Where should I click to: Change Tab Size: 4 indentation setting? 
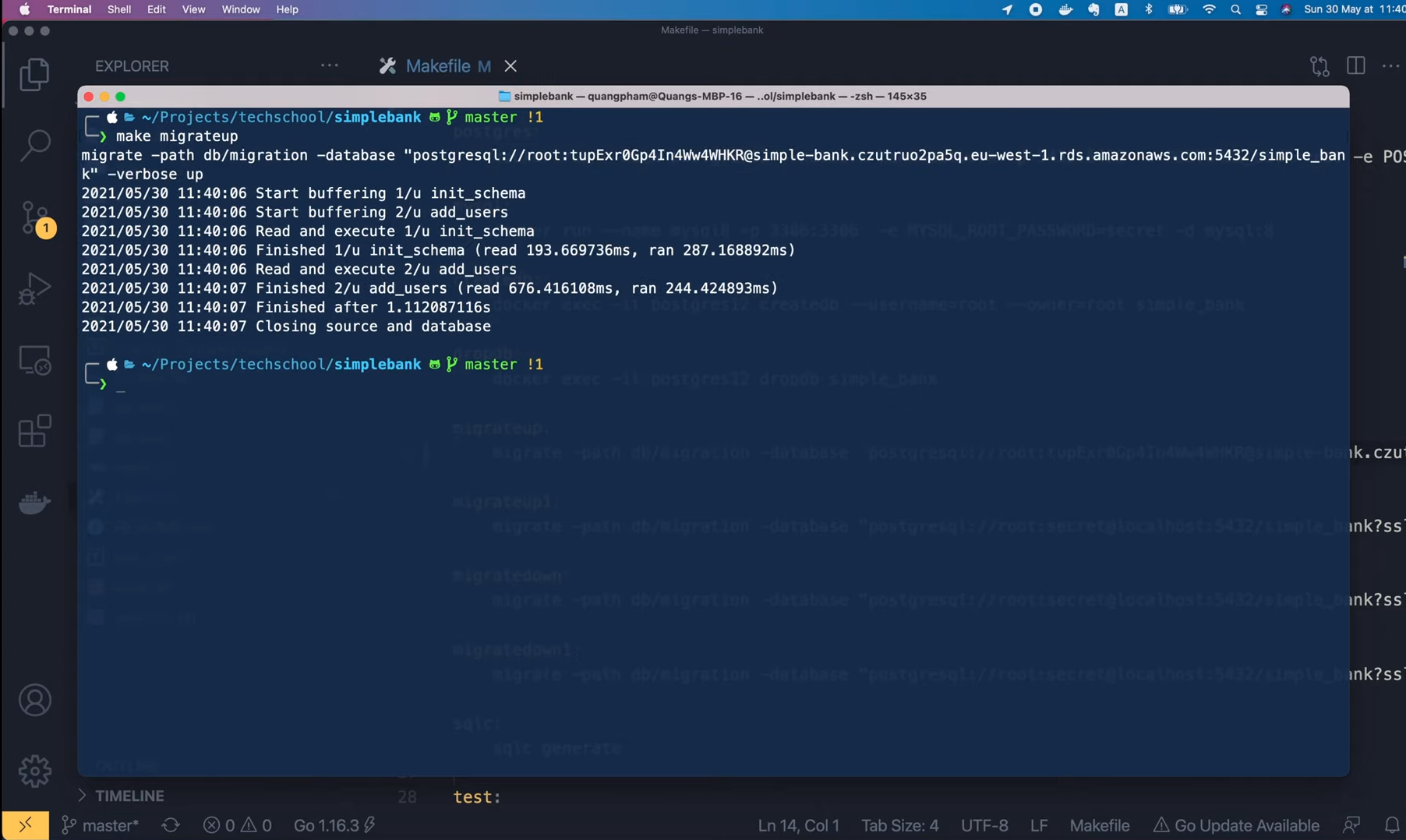click(x=899, y=824)
